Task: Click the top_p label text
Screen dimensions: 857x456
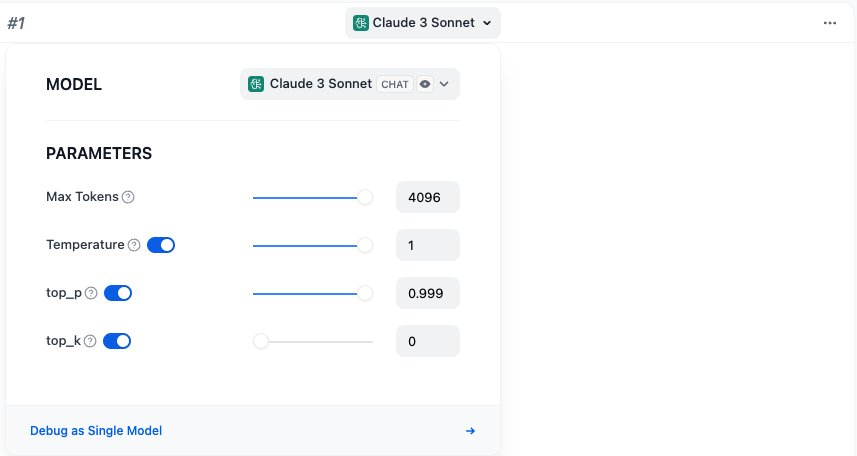Action: [x=64, y=293]
